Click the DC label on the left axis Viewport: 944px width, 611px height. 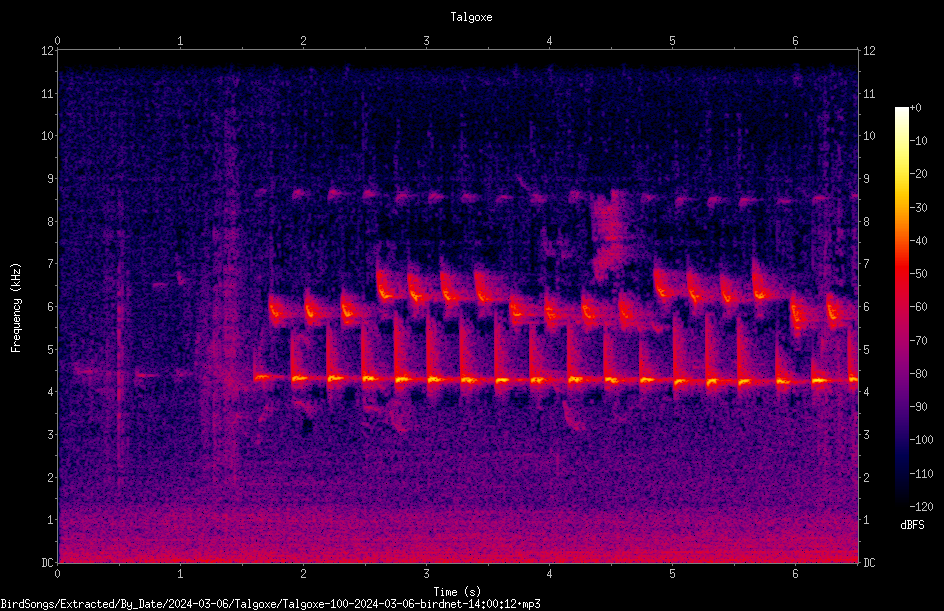tap(48, 563)
